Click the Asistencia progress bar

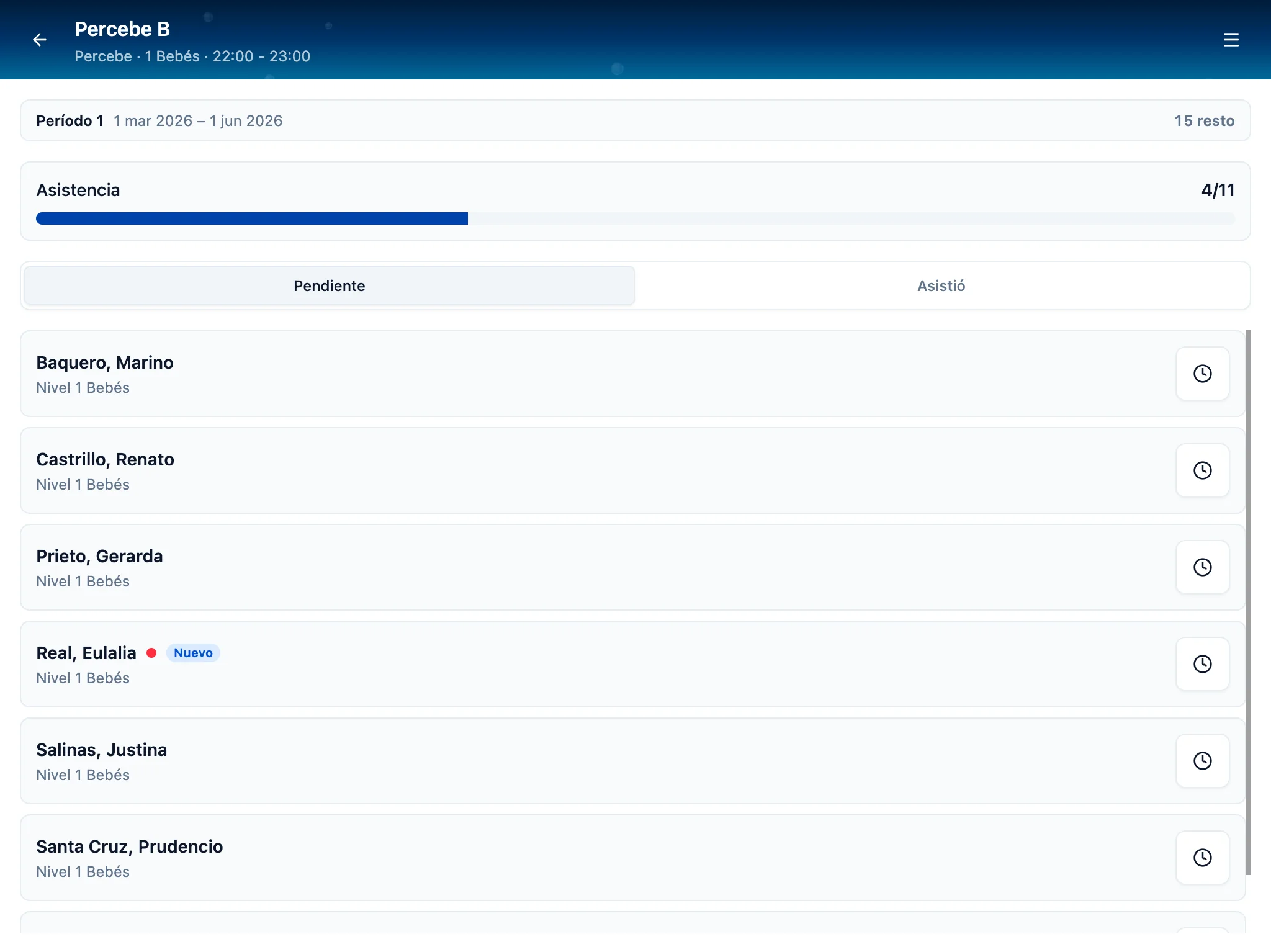point(635,218)
